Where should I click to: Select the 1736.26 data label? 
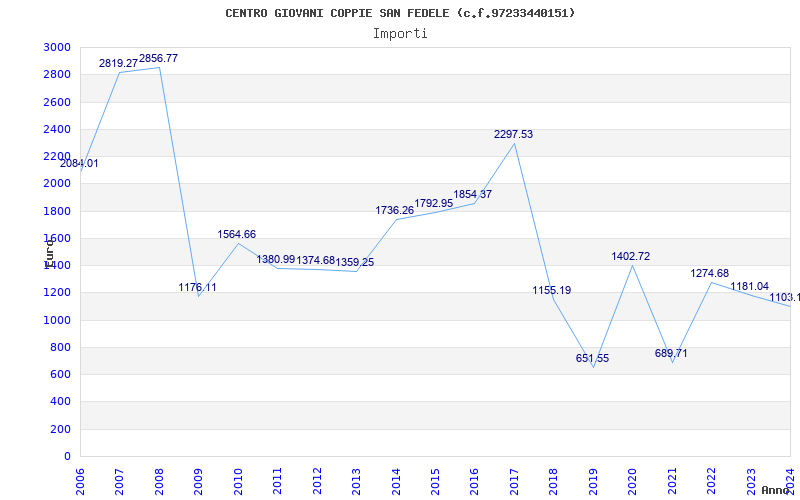coord(395,210)
